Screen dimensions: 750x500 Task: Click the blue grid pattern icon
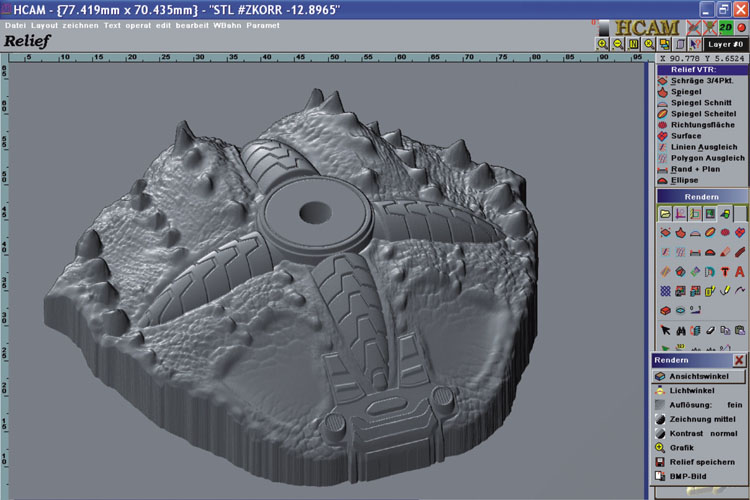point(665,291)
